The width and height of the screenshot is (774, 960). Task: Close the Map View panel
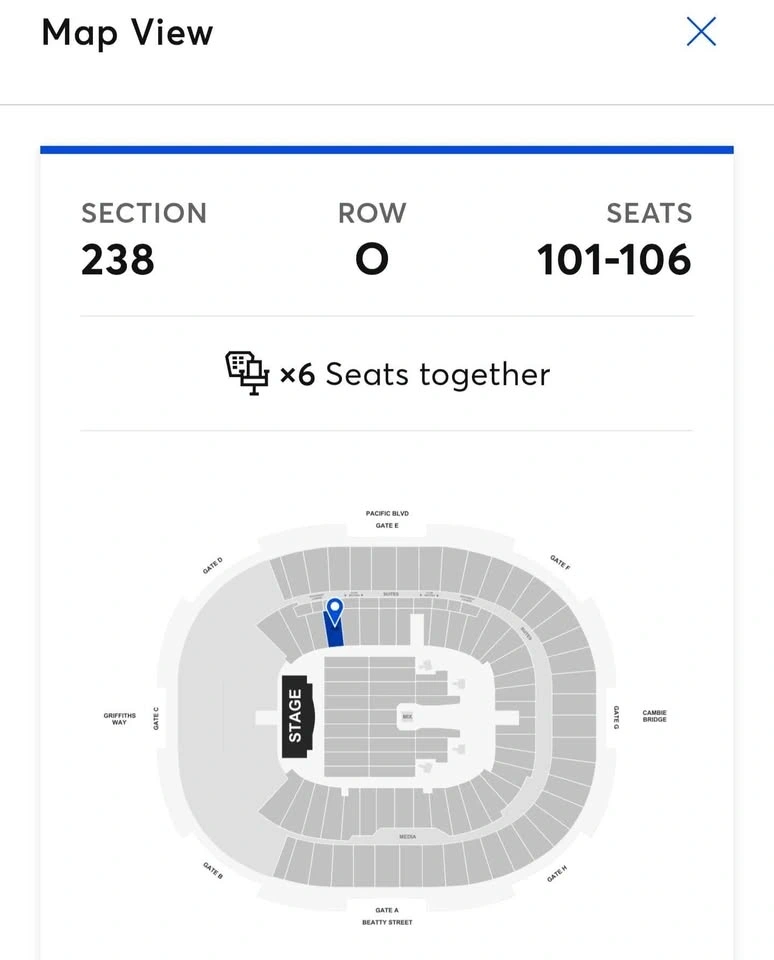point(701,32)
